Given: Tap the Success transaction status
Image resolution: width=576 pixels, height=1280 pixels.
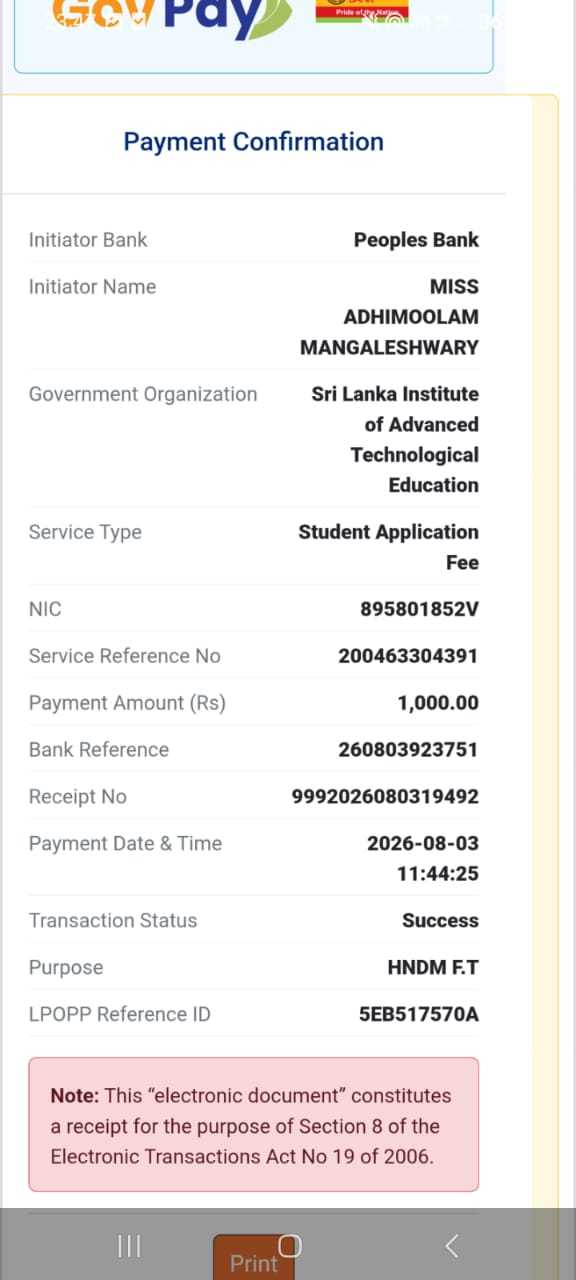Looking at the screenshot, I should [x=440, y=921].
